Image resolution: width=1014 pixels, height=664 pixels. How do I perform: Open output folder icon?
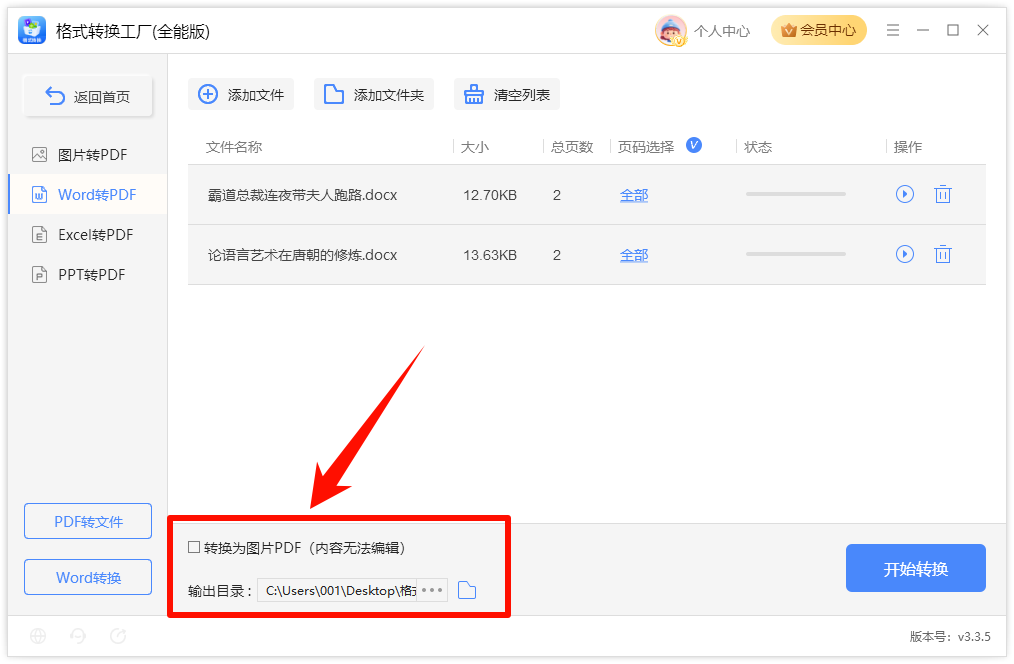(x=467, y=590)
